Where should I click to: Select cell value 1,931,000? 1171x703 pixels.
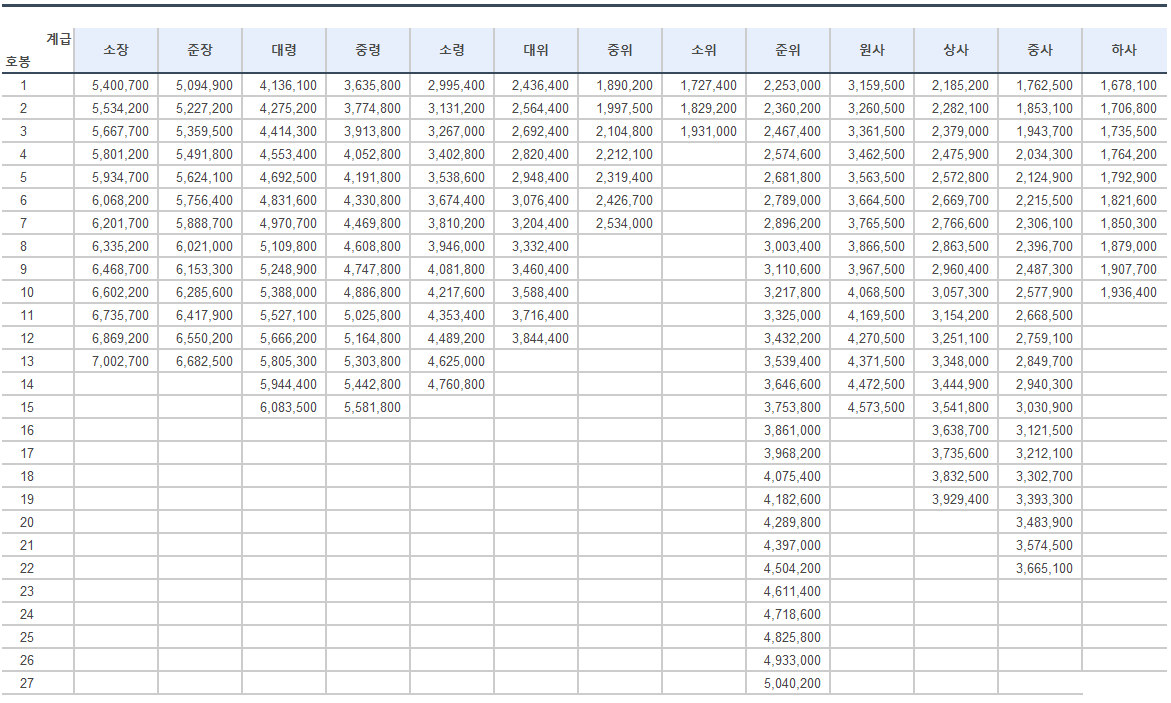click(709, 131)
